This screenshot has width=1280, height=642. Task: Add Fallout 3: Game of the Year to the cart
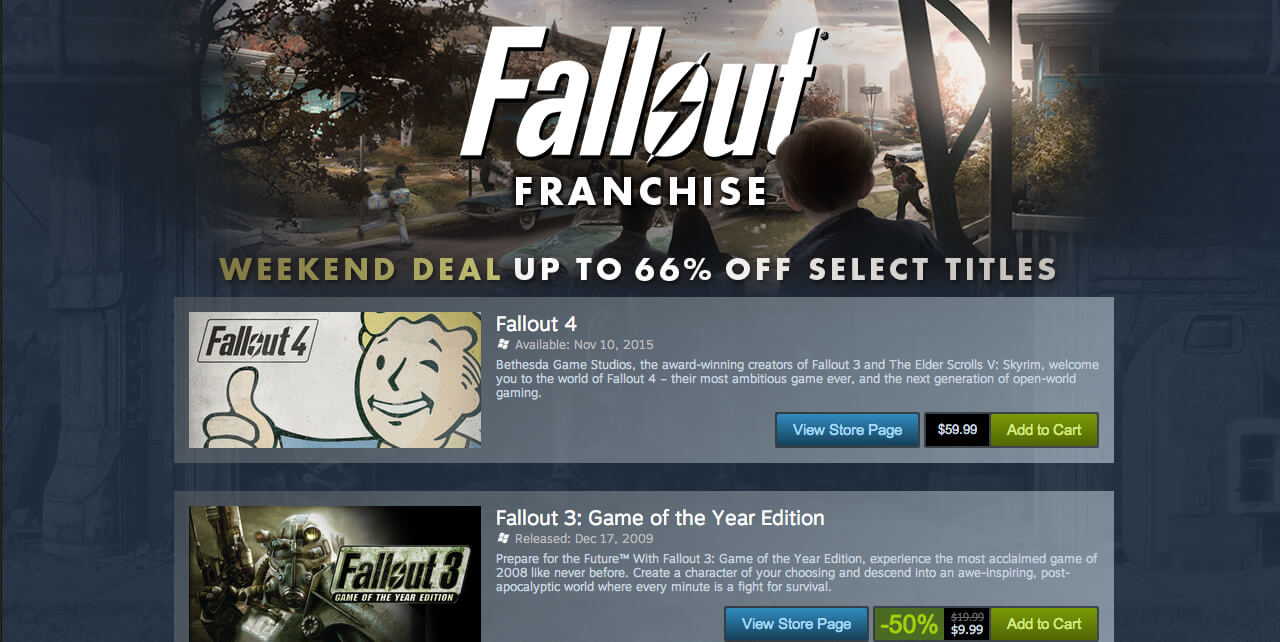(x=1044, y=622)
